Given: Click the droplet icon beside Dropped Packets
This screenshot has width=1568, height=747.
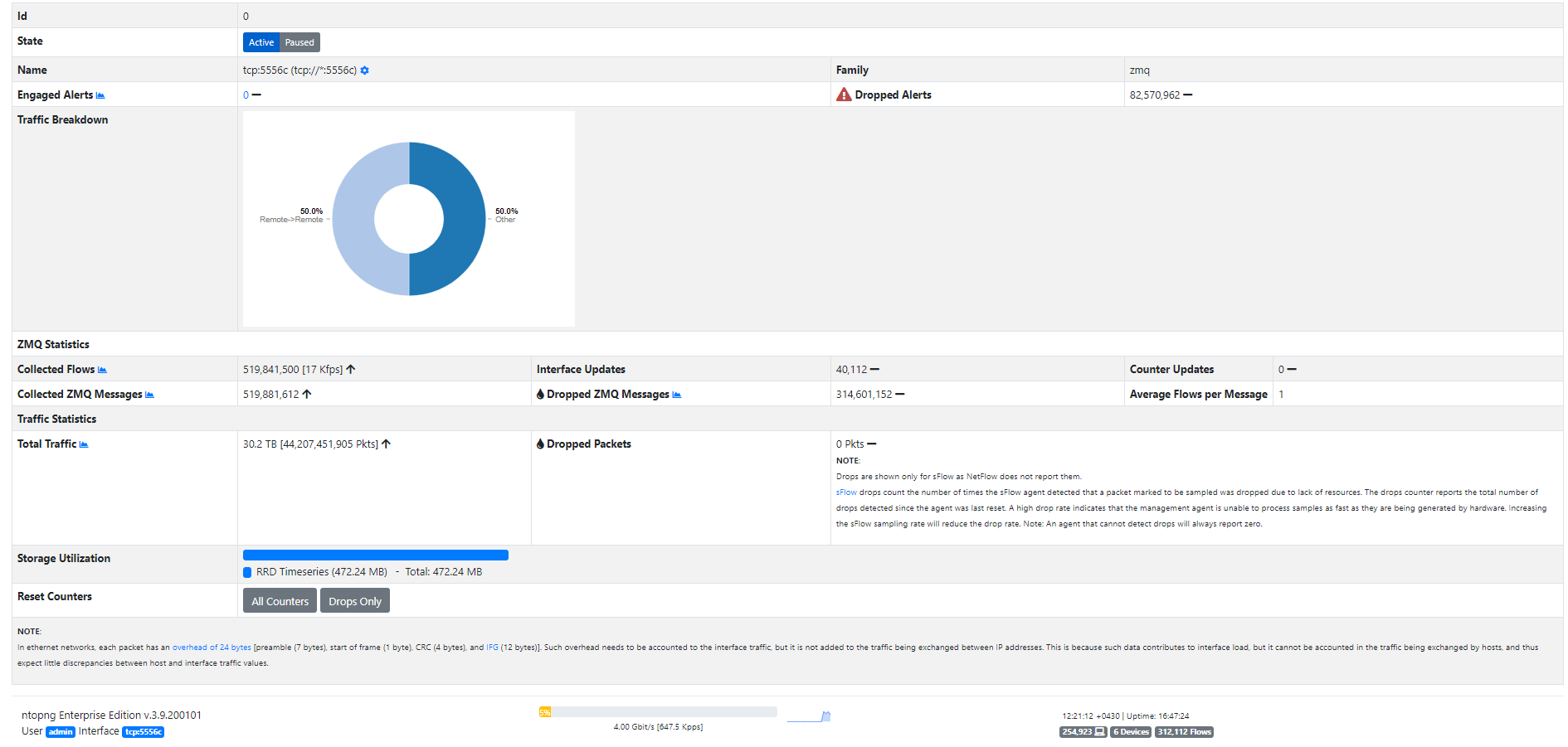Looking at the screenshot, I should [540, 444].
